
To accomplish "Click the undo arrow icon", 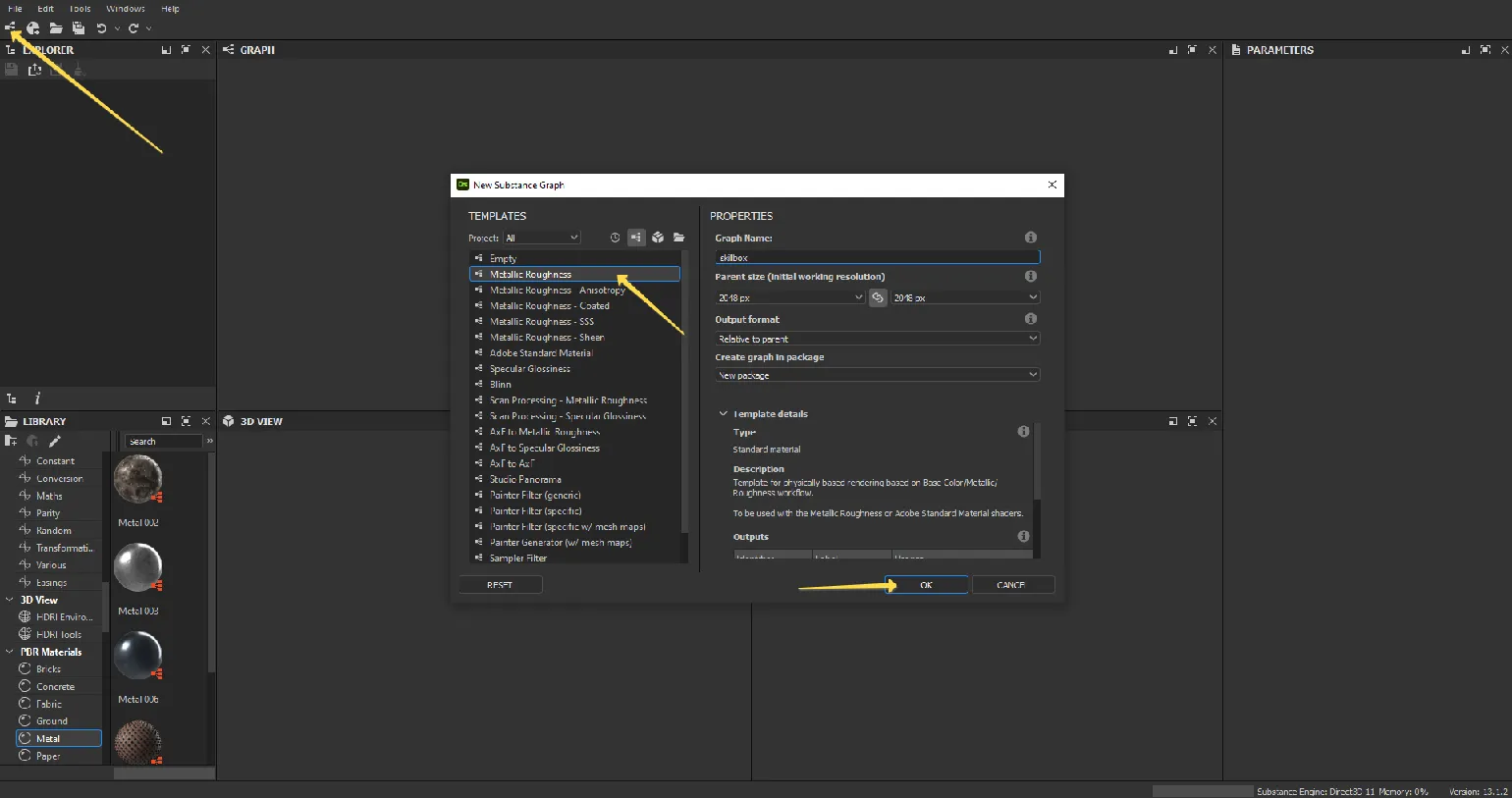I will [x=101, y=28].
